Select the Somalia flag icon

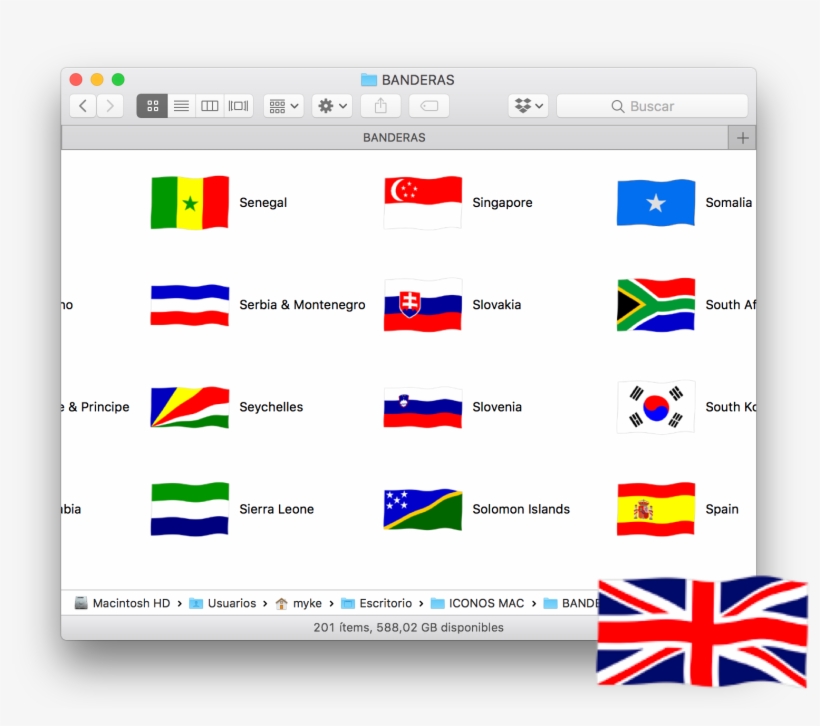click(x=656, y=202)
